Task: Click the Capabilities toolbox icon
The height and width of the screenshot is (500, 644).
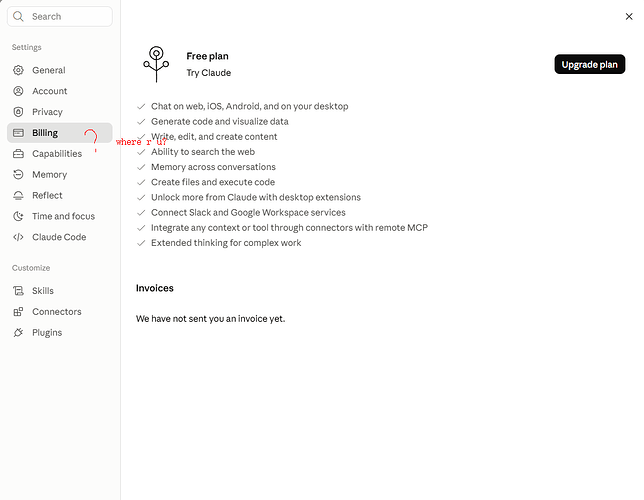Action: pyautogui.click(x=18, y=154)
